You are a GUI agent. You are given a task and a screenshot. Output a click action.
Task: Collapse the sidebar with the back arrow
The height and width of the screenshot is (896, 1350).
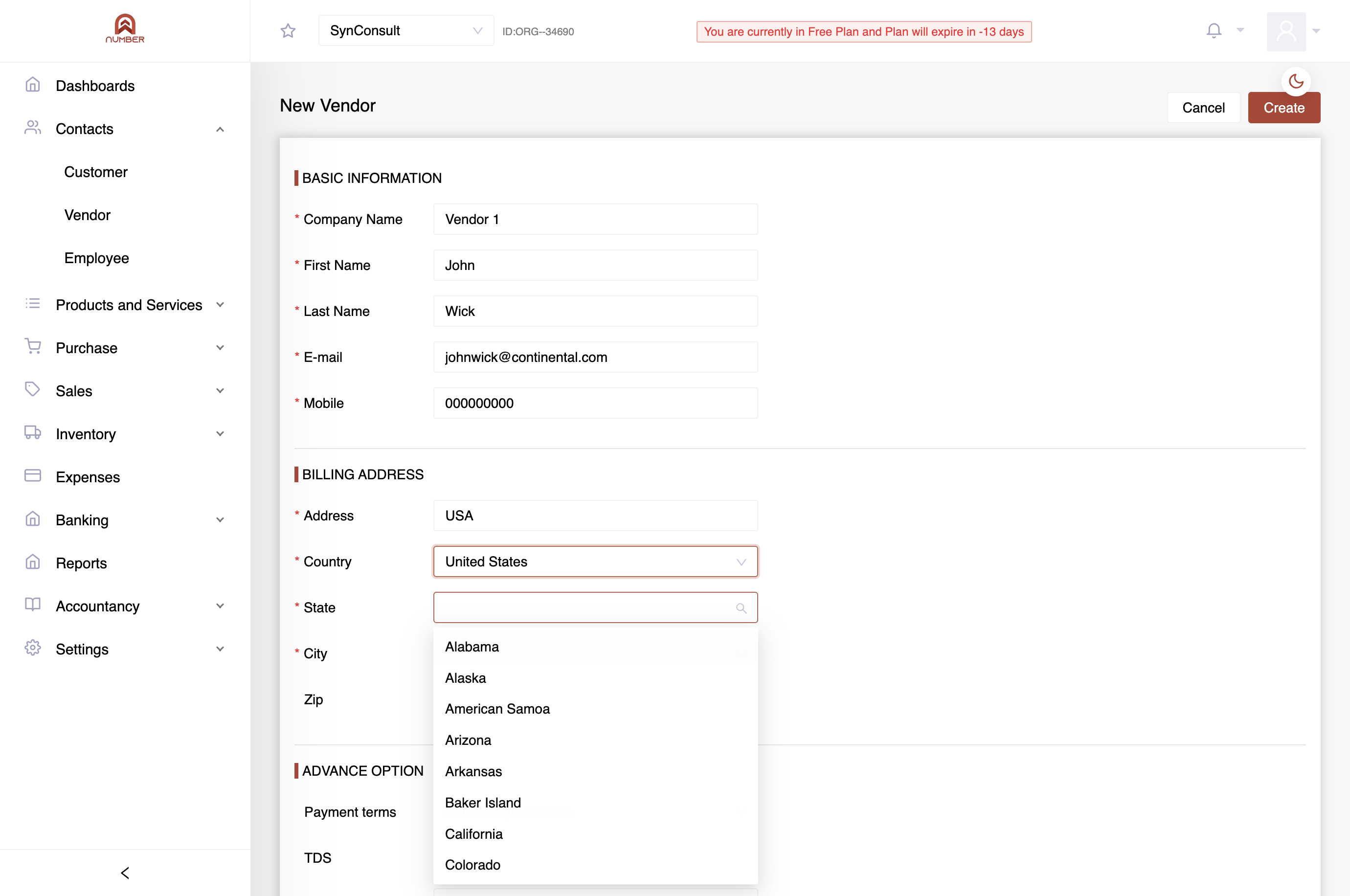click(x=125, y=873)
